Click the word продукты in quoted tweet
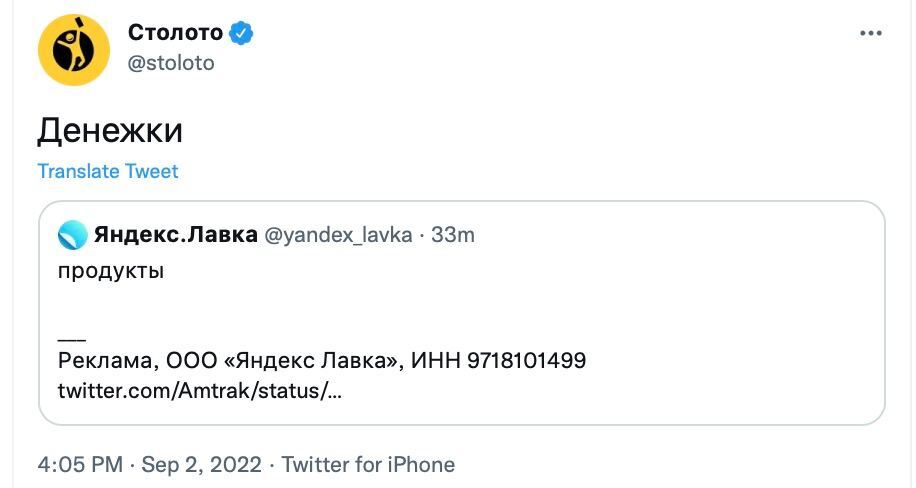This screenshot has height=488, width=916. [x=110, y=271]
